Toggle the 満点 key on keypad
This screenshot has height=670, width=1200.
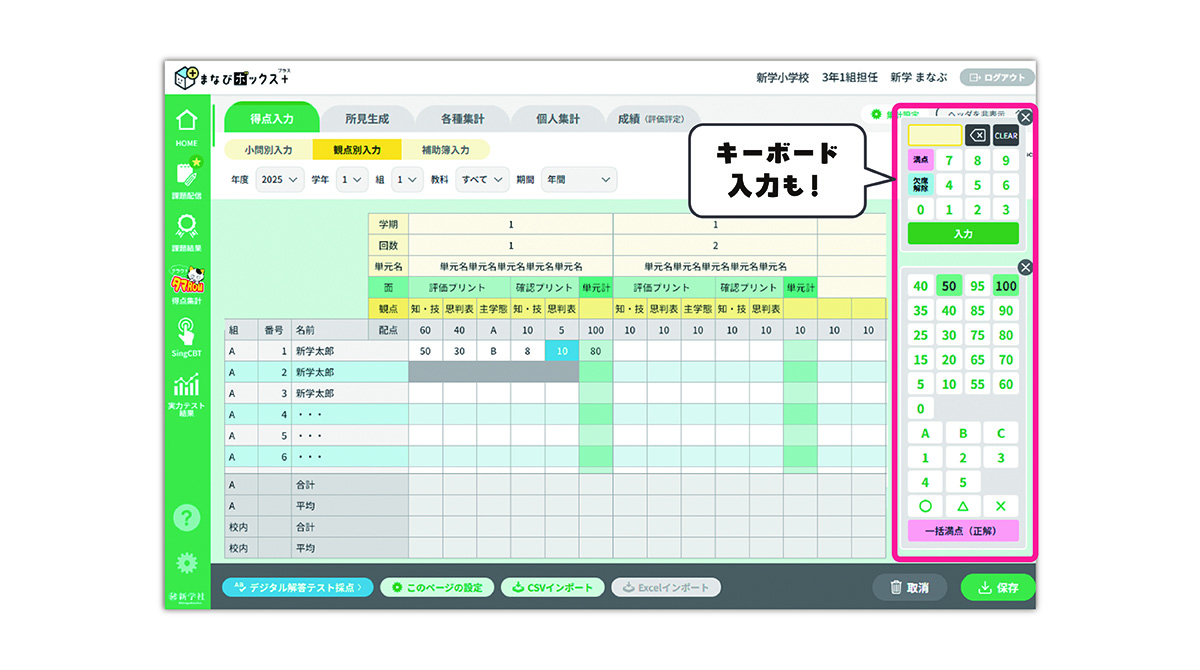[920, 160]
